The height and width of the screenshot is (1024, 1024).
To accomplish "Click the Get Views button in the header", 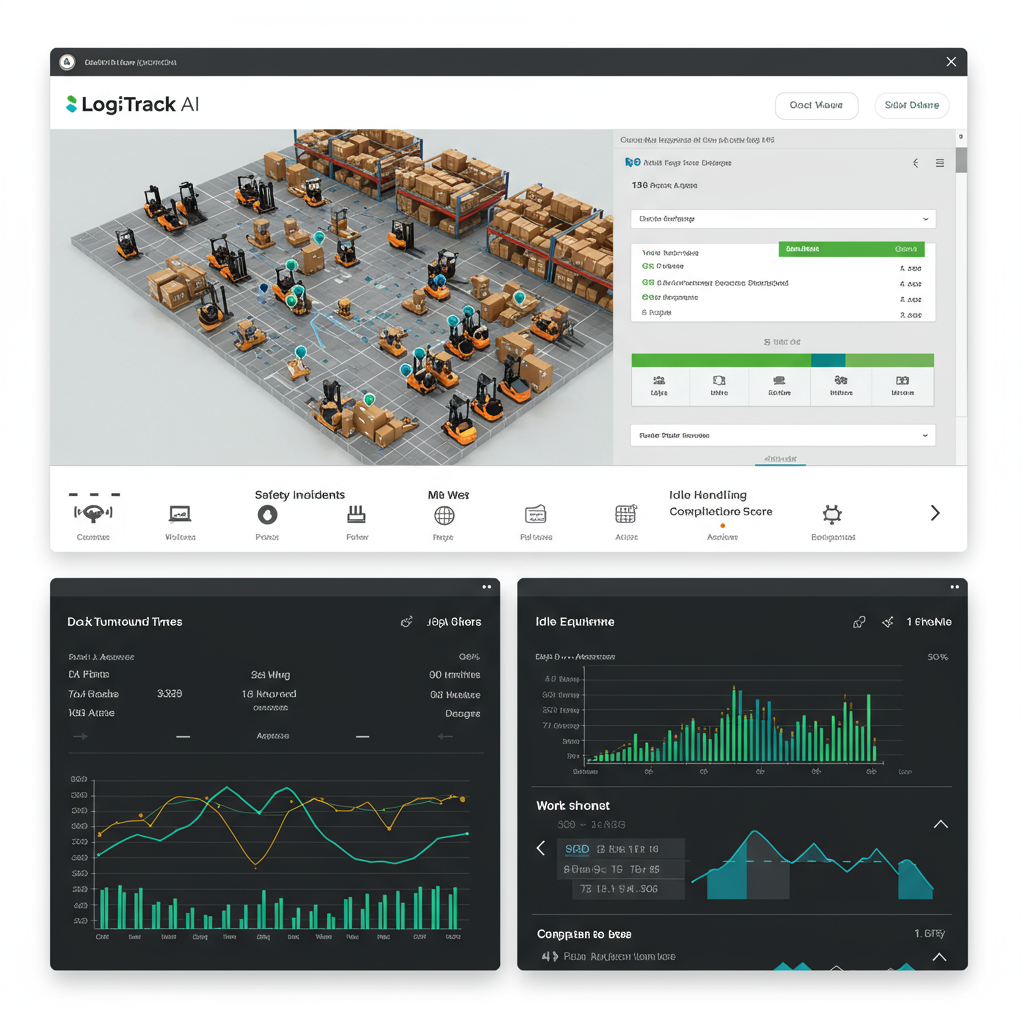I will (x=817, y=105).
